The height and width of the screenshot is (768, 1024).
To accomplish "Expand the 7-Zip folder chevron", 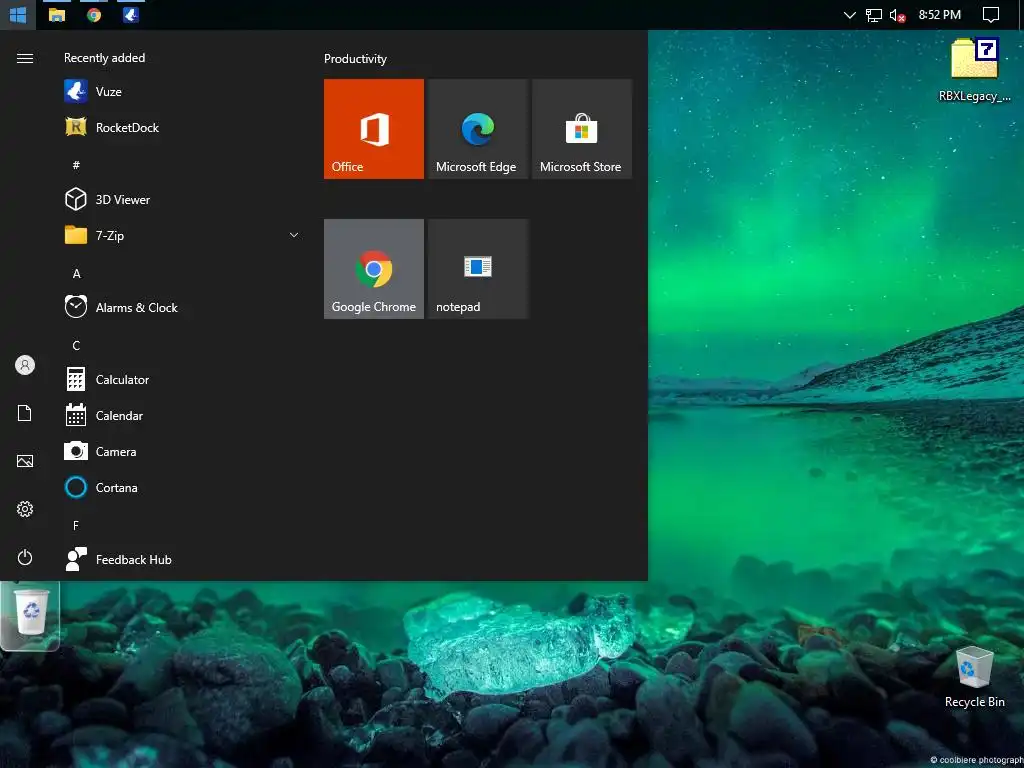I will click(x=294, y=235).
